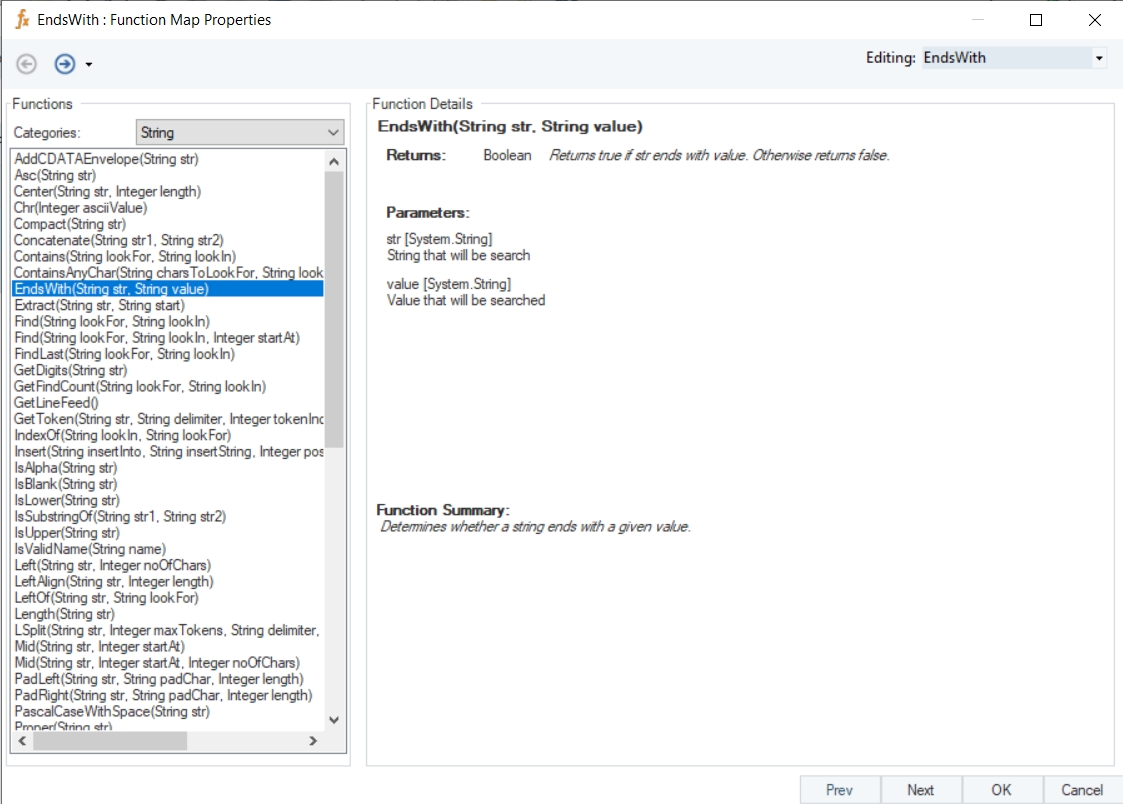The height and width of the screenshot is (804, 1123).
Task: Select the GetDigits function entry
Action: pos(70,370)
